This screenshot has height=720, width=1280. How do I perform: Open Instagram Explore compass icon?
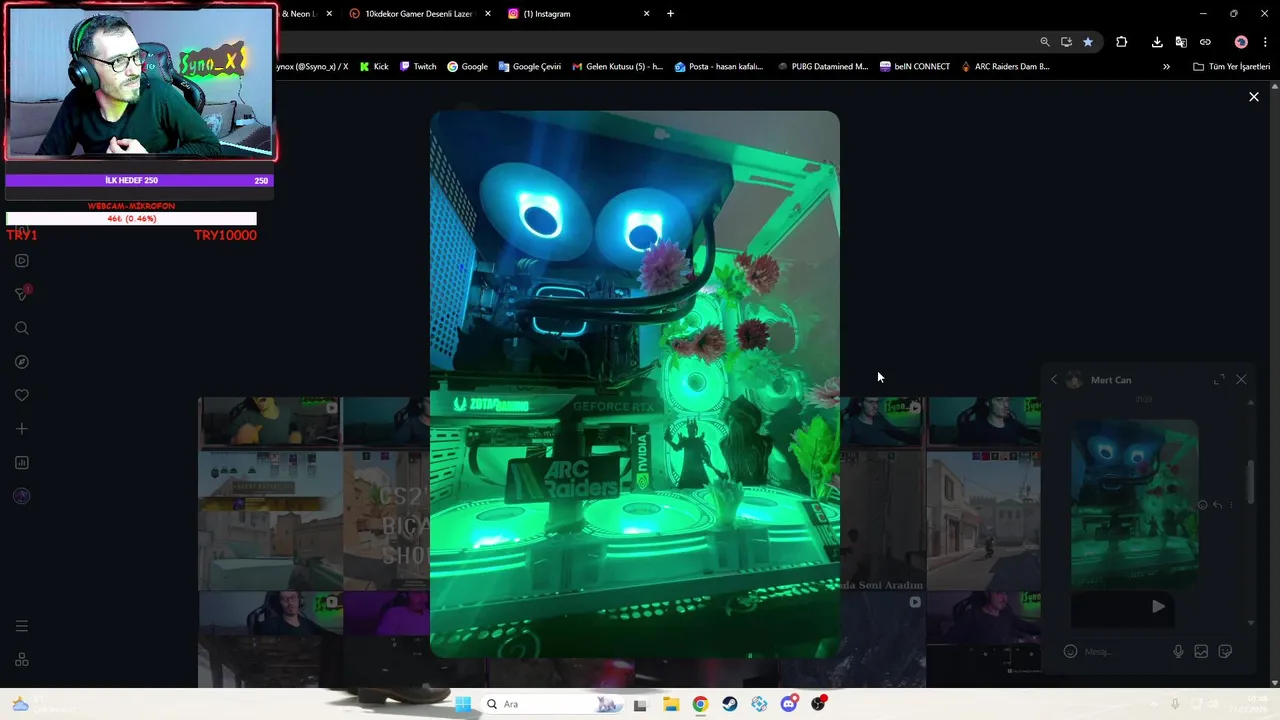pyautogui.click(x=22, y=362)
